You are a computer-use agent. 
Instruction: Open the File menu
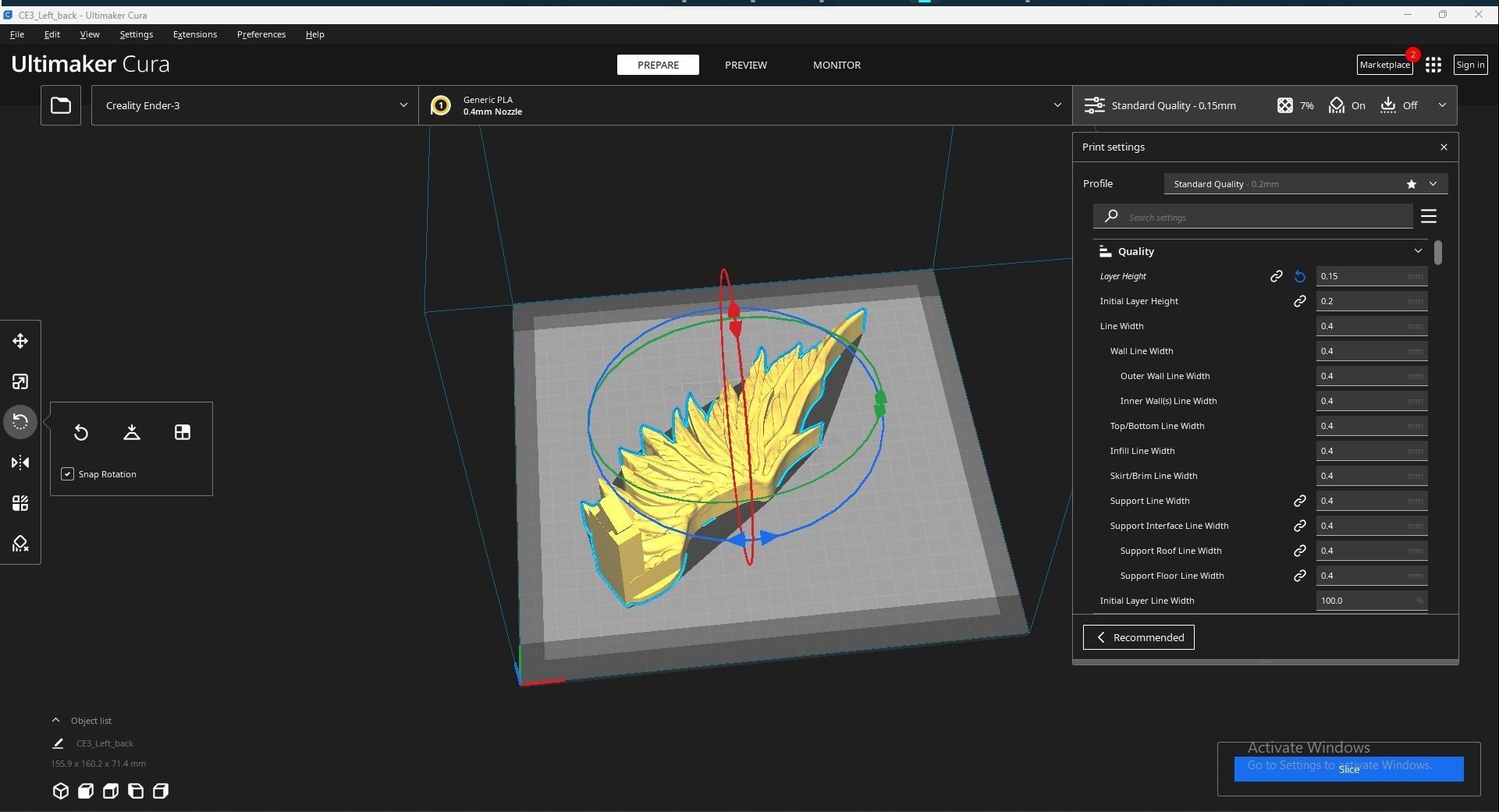click(17, 34)
